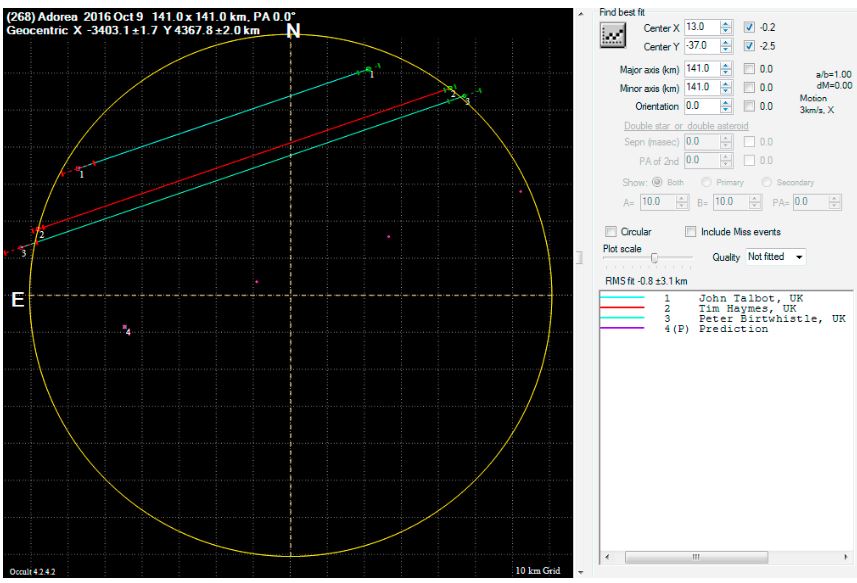Click the Find best fit graph button
The width and height of the screenshot is (857, 583).
[x=610, y=36]
